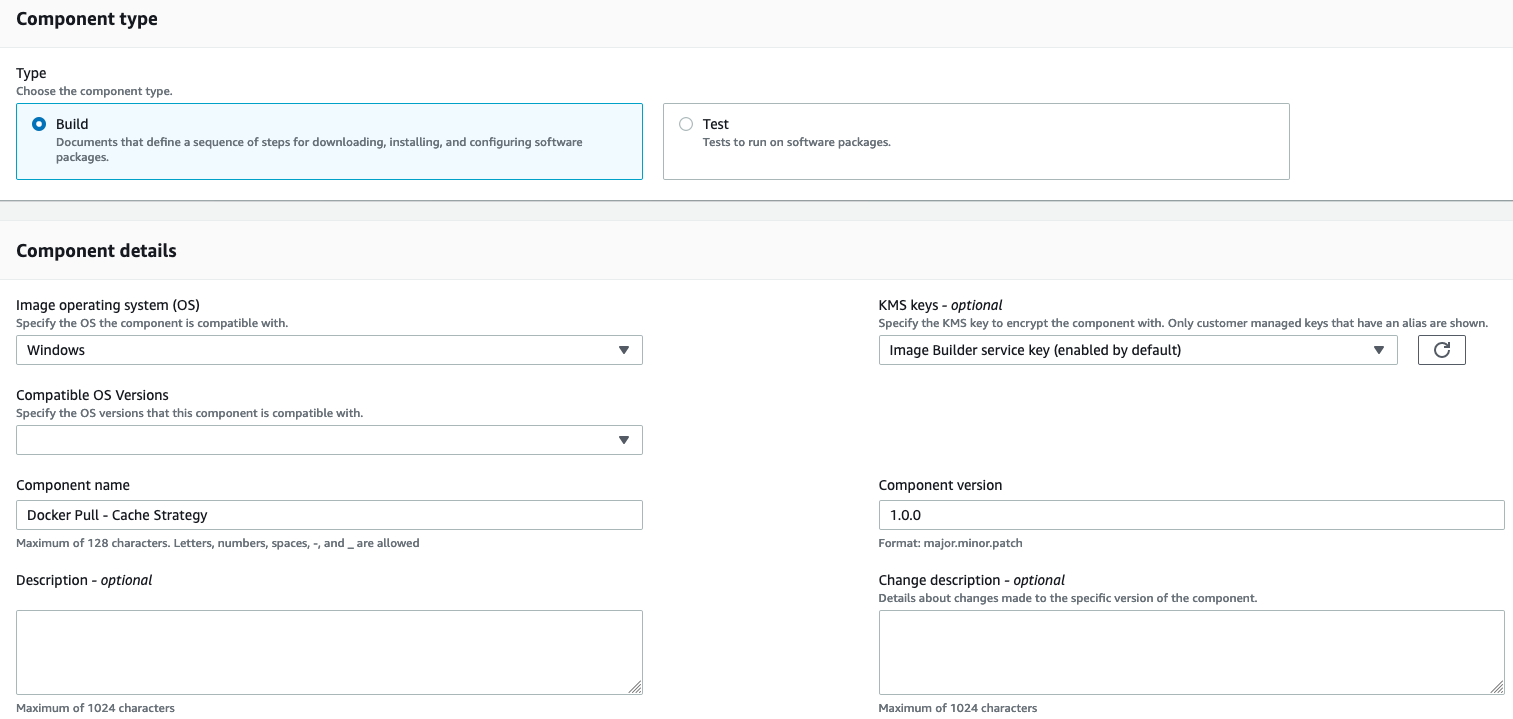Screen dimensions: 1513x719
Task: Click the caret arrow on Compatible OS Versions
Action: pyautogui.click(x=624, y=440)
